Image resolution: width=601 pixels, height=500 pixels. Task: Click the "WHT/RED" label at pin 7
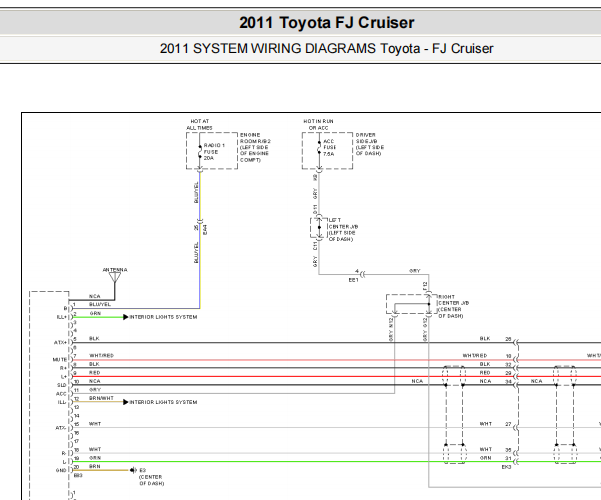pos(101,356)
